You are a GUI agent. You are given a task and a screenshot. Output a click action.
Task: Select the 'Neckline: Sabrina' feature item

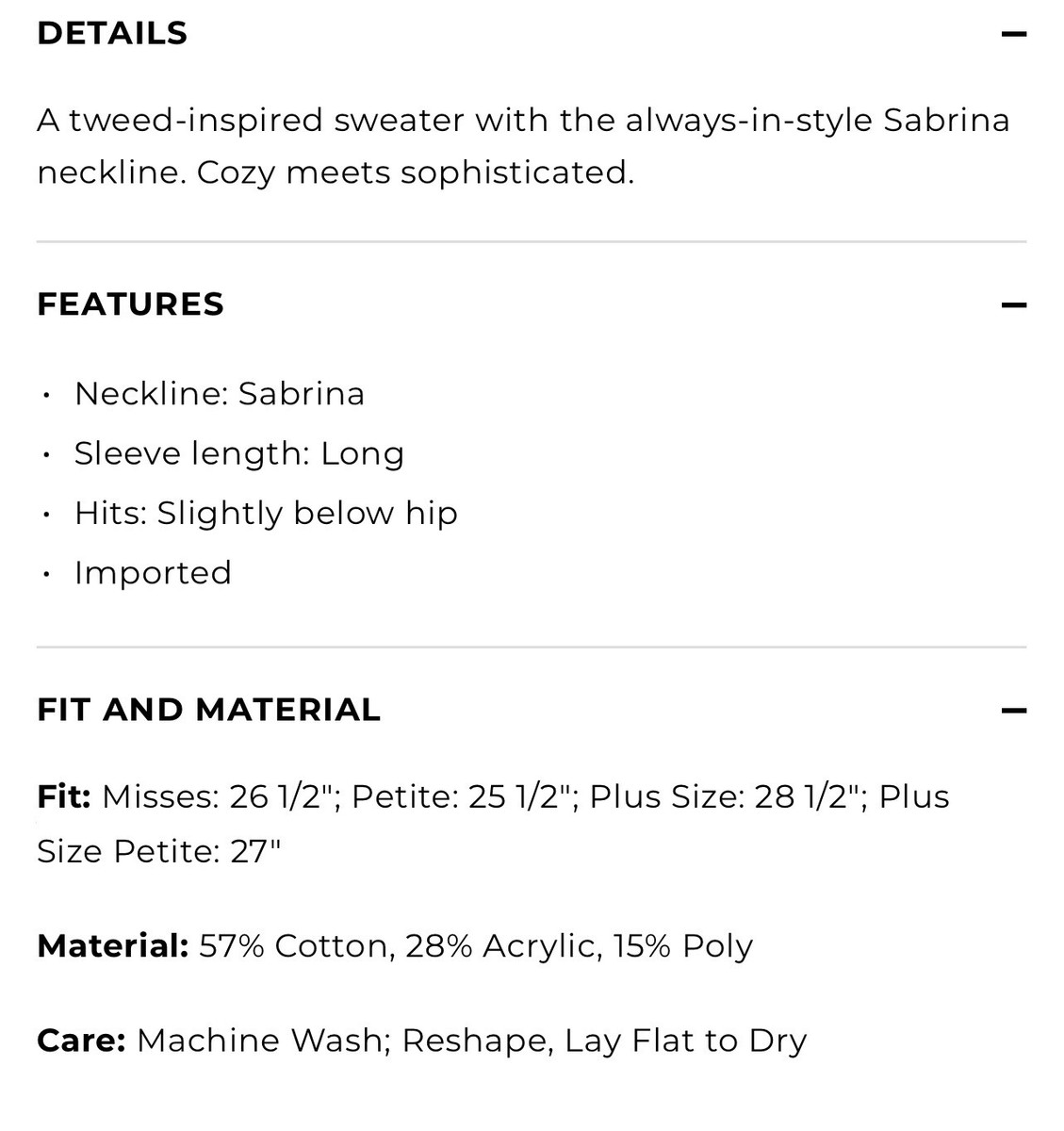point(219,394)
